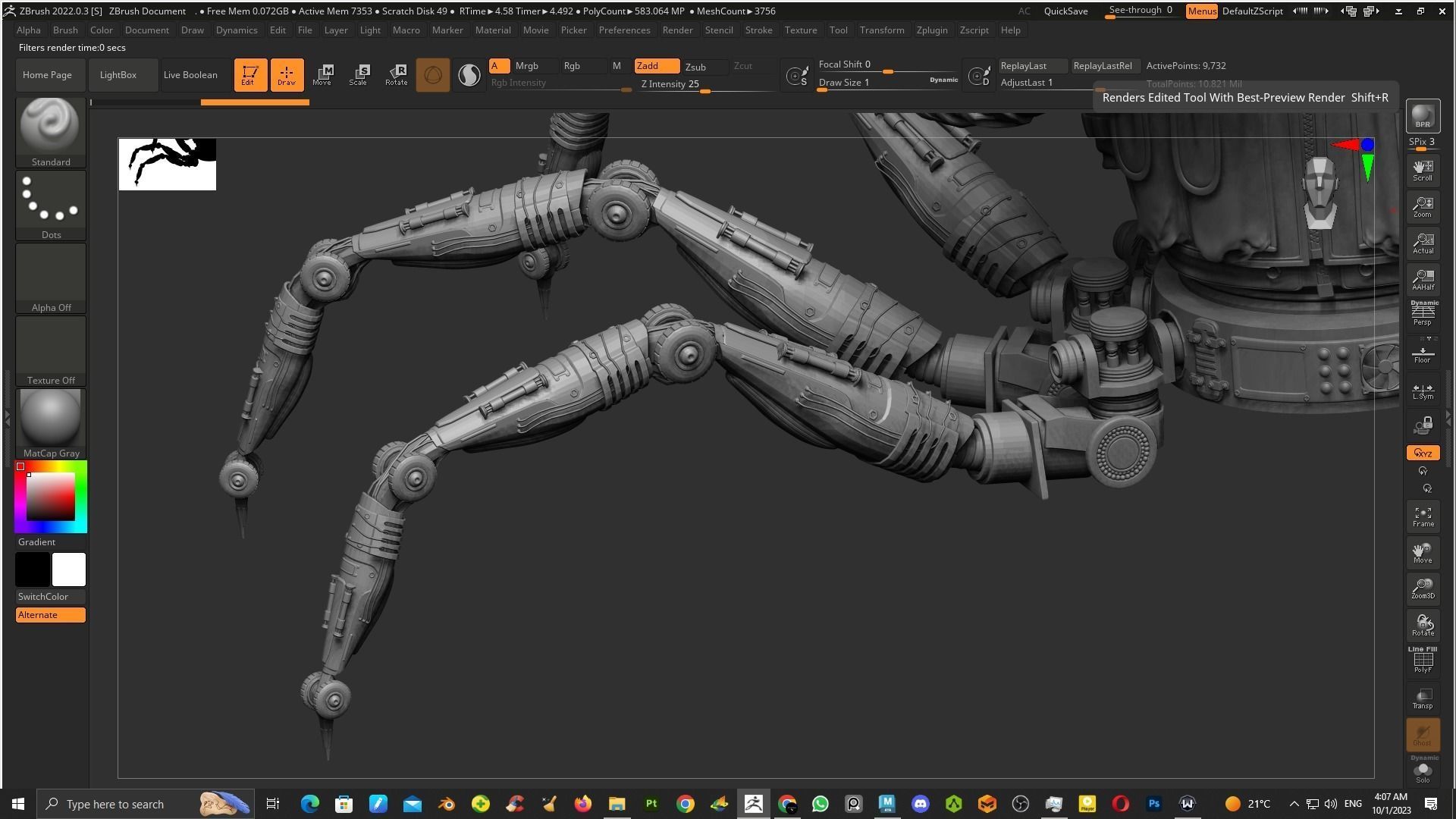
Task: Activate Edit mode button
Action: tap(250, 74)
